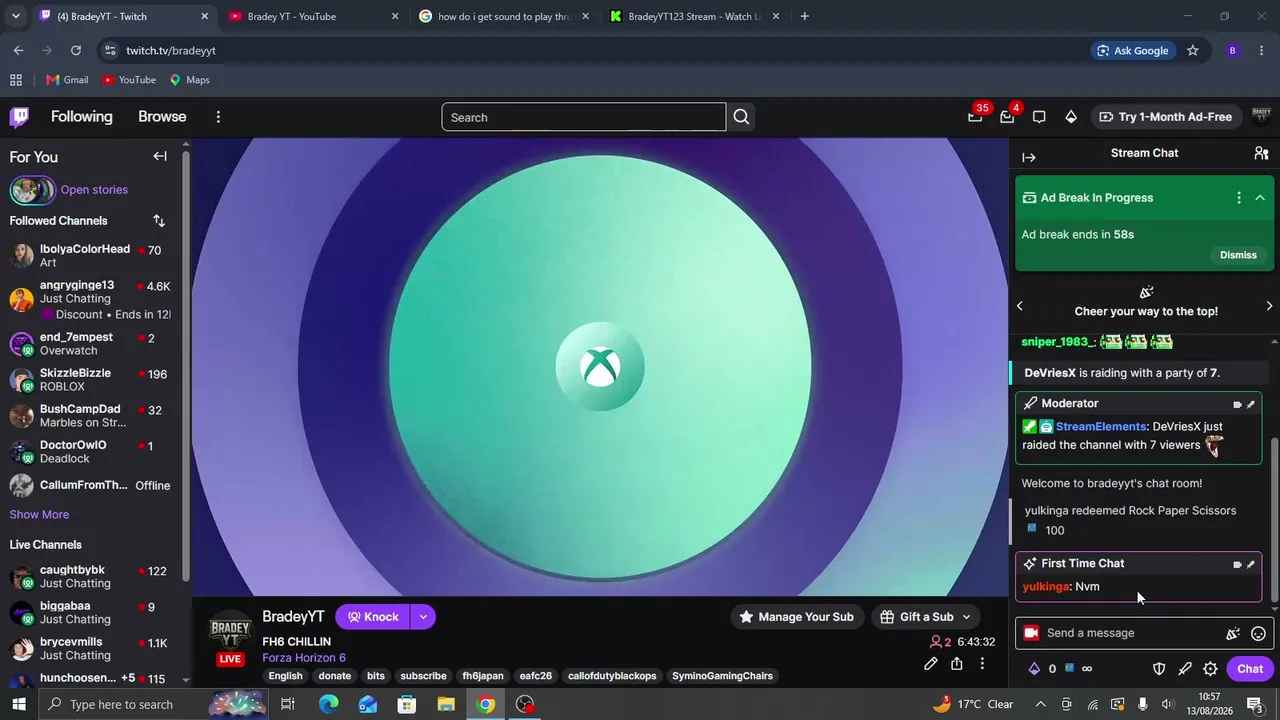Expand the Gift a Sub dropdown
The width and height of the screenshot is (1280, 720).
point(966,617)
